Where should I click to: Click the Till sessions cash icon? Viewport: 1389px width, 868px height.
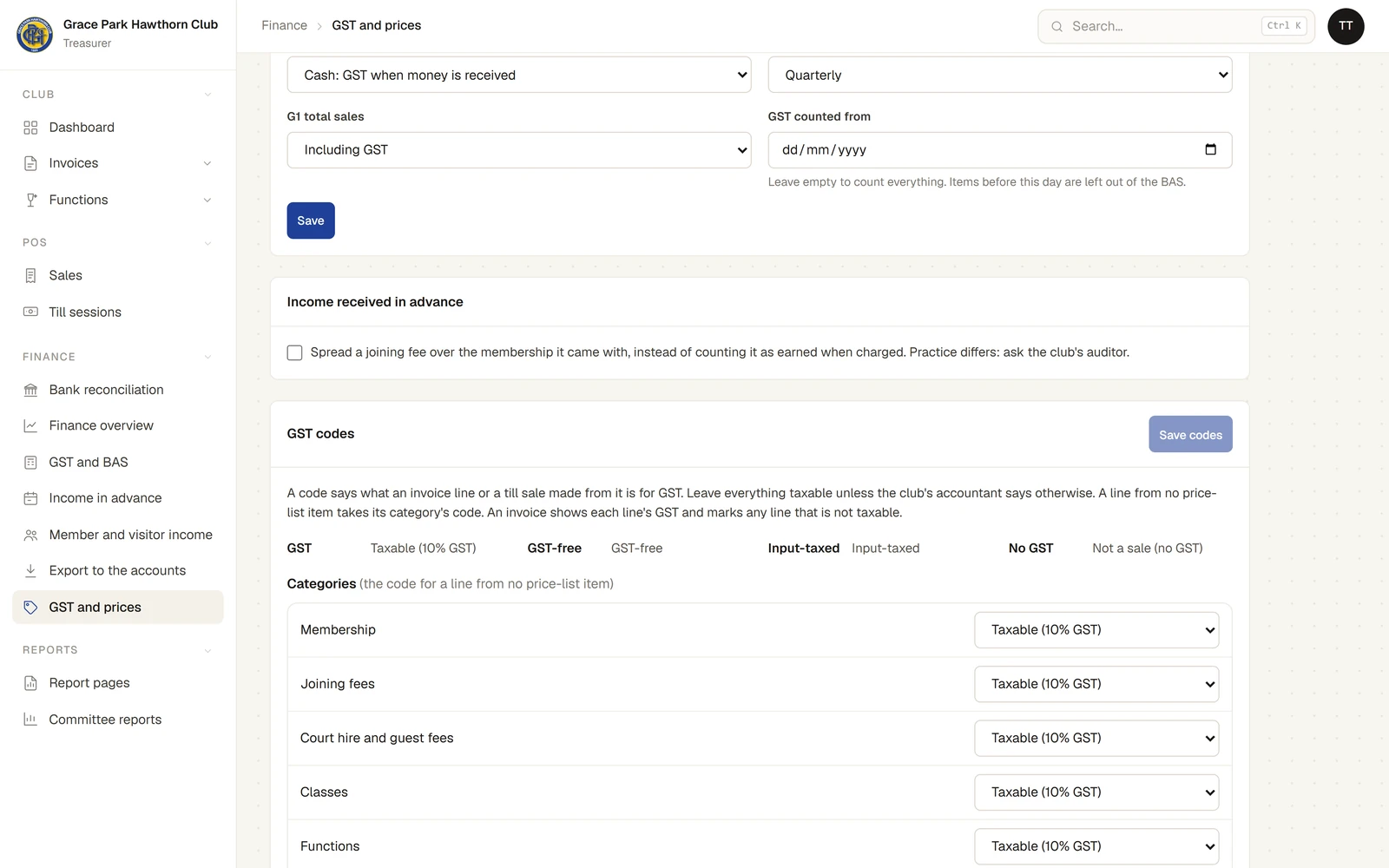click(30, 312)
